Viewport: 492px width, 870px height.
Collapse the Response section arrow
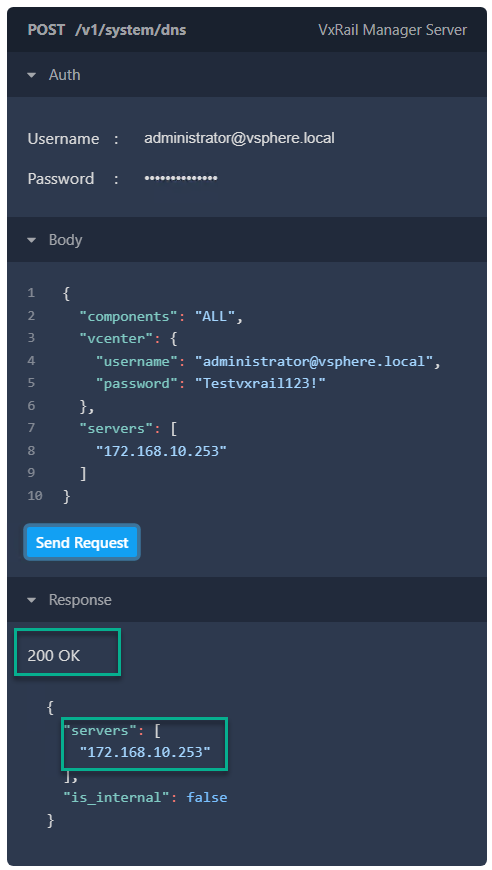point(32,600)
